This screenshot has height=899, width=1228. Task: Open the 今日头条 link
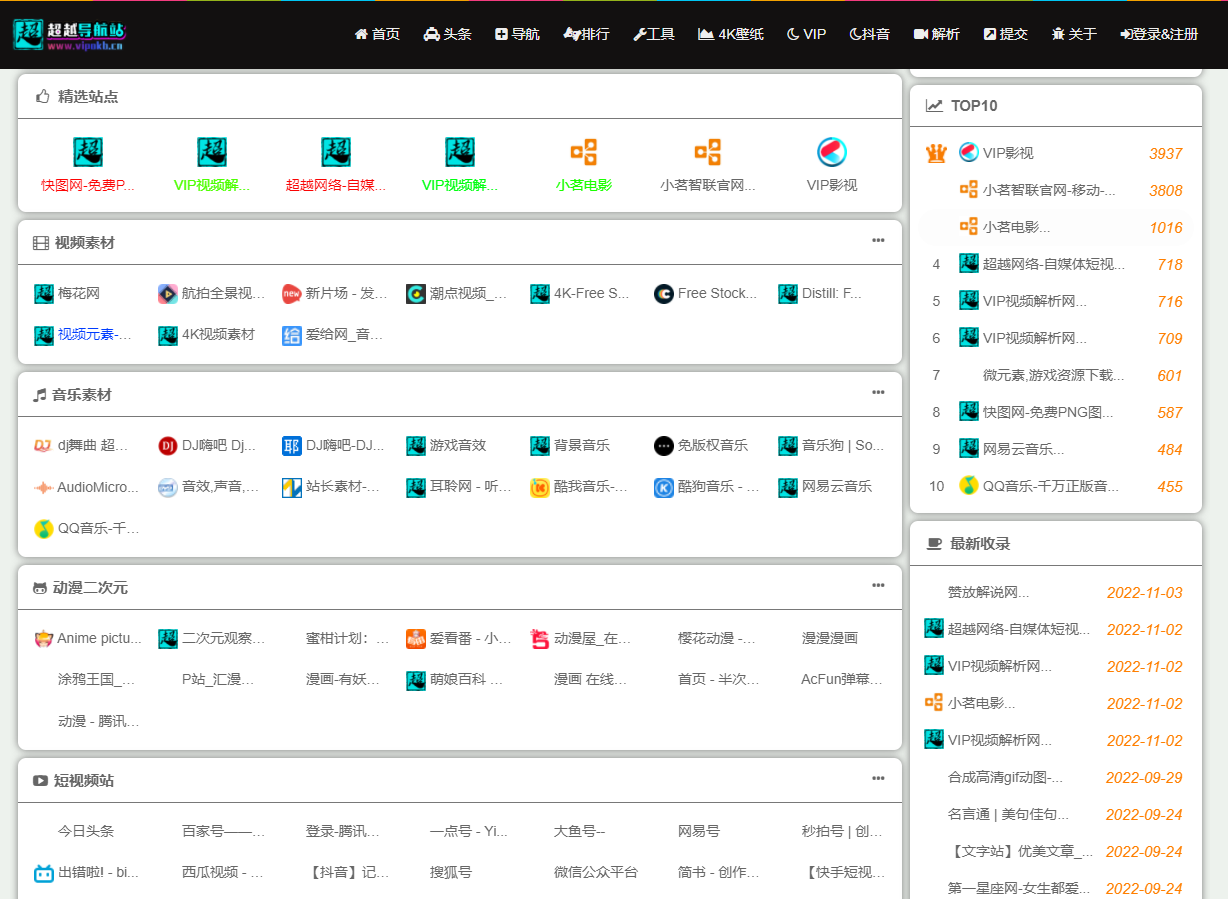tap(86, 832)
